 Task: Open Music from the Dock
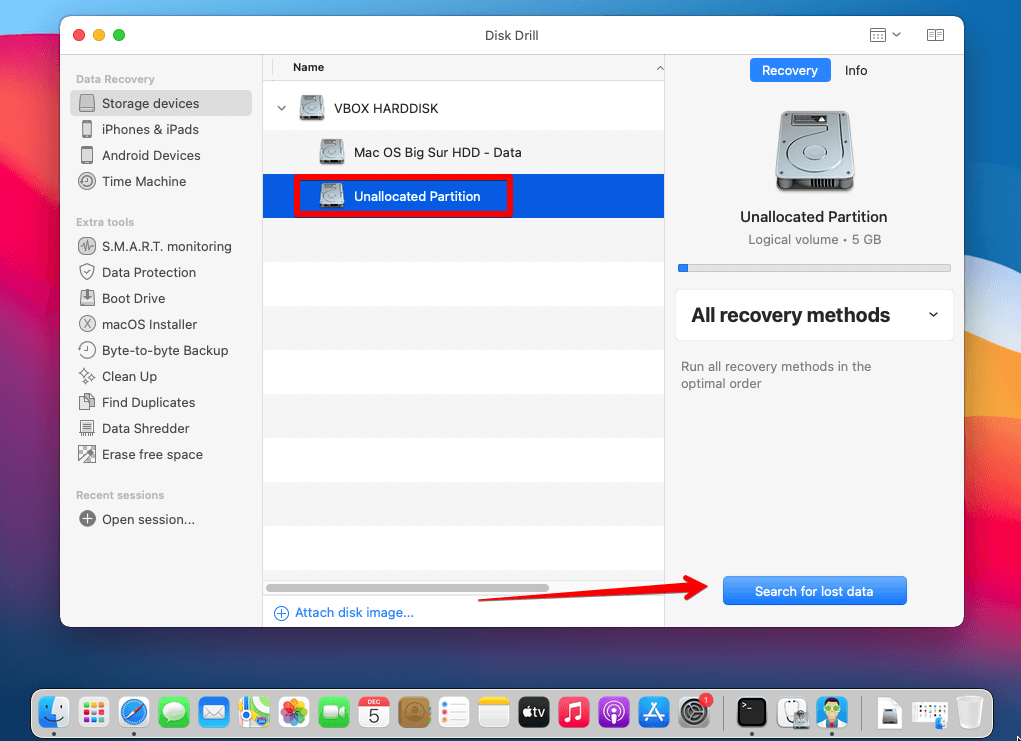coord(574,712)
